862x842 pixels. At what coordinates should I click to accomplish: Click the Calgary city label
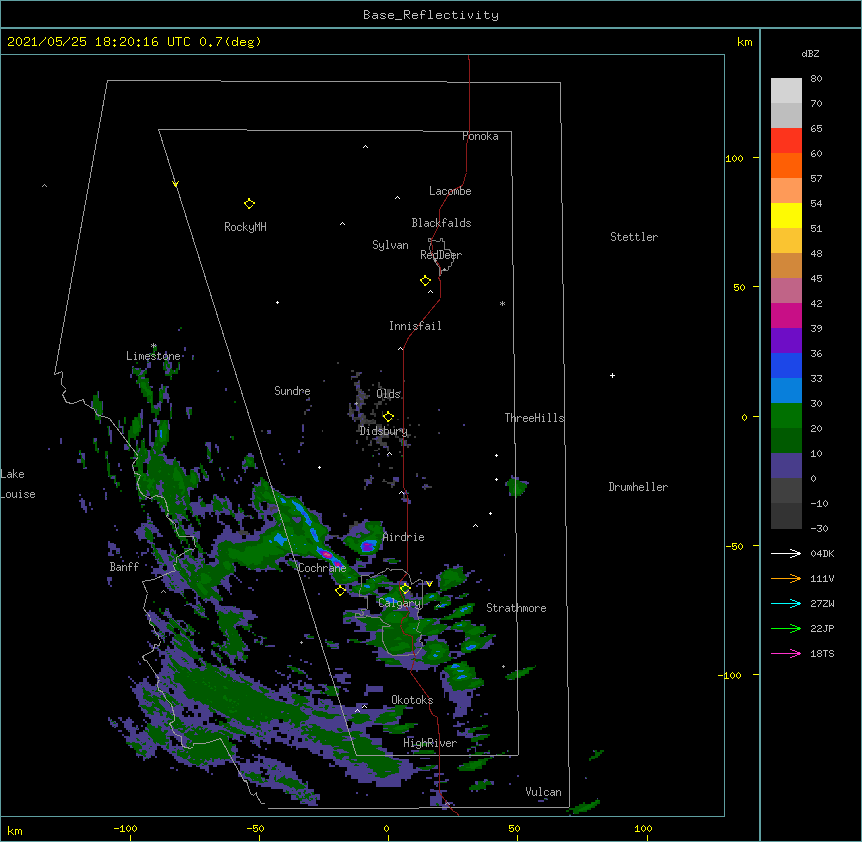tap(400, 603)
